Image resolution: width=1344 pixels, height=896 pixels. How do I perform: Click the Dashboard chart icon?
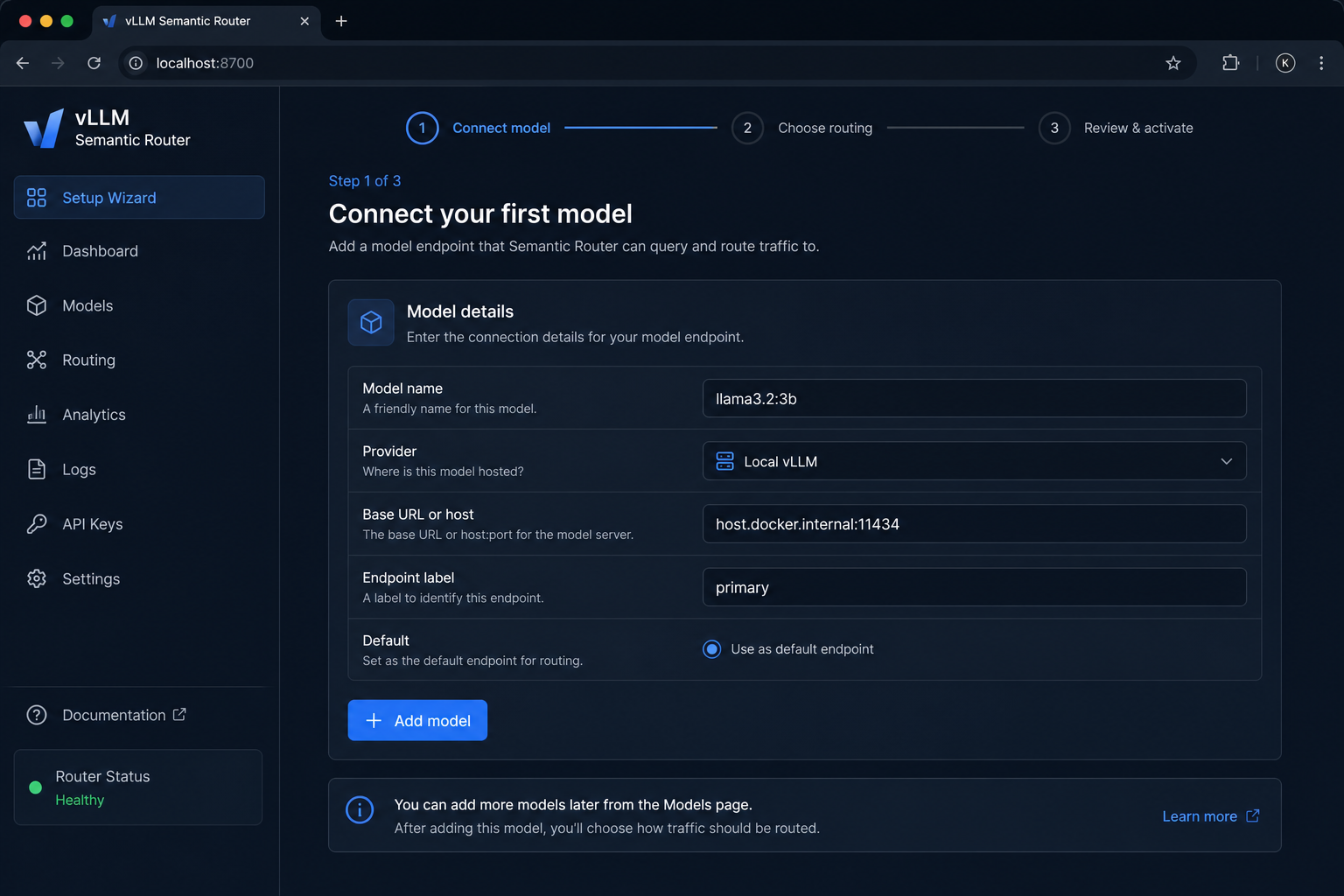(x=37, y=251)
